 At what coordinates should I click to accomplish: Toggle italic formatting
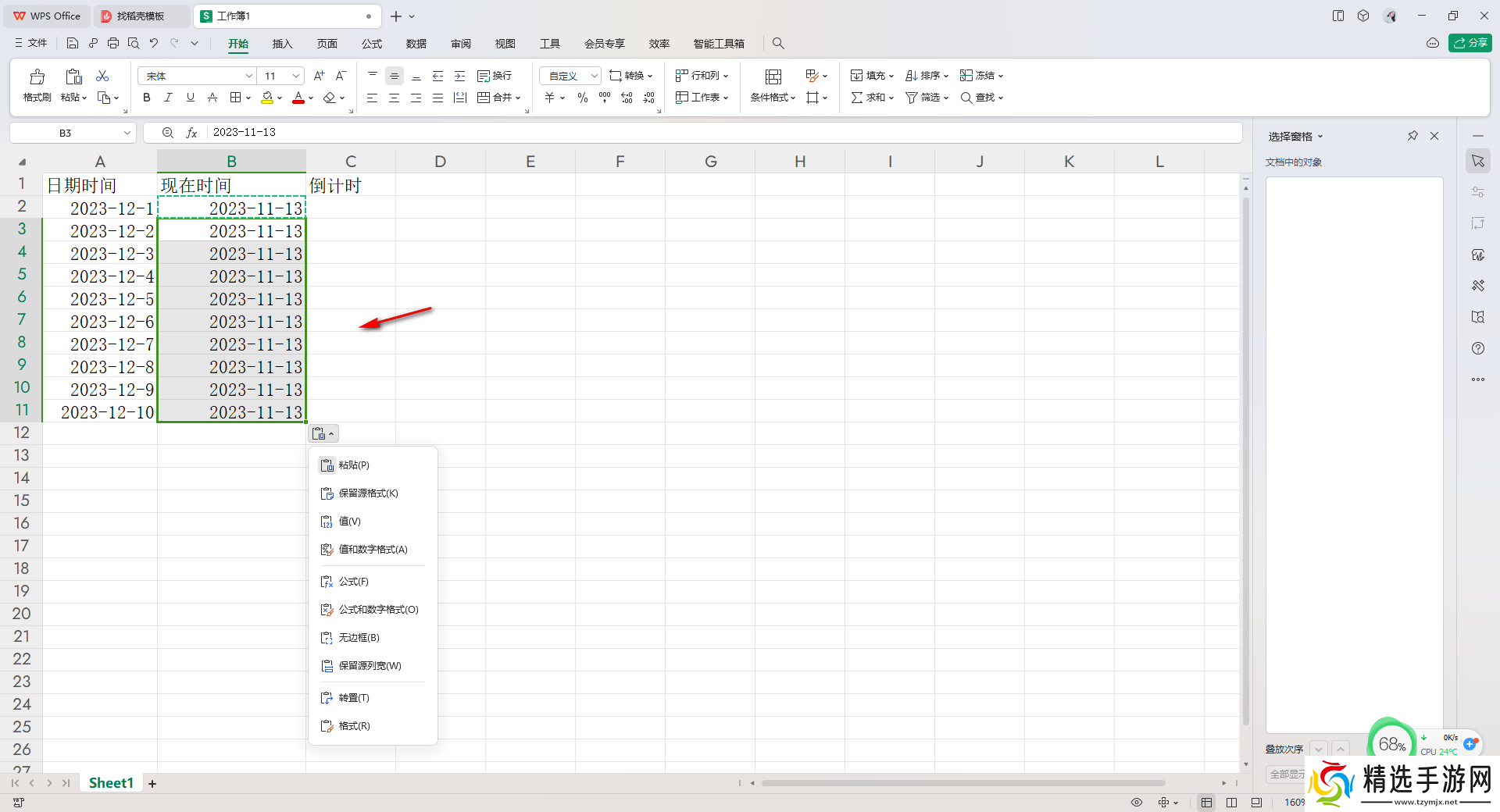coord(168,98)
